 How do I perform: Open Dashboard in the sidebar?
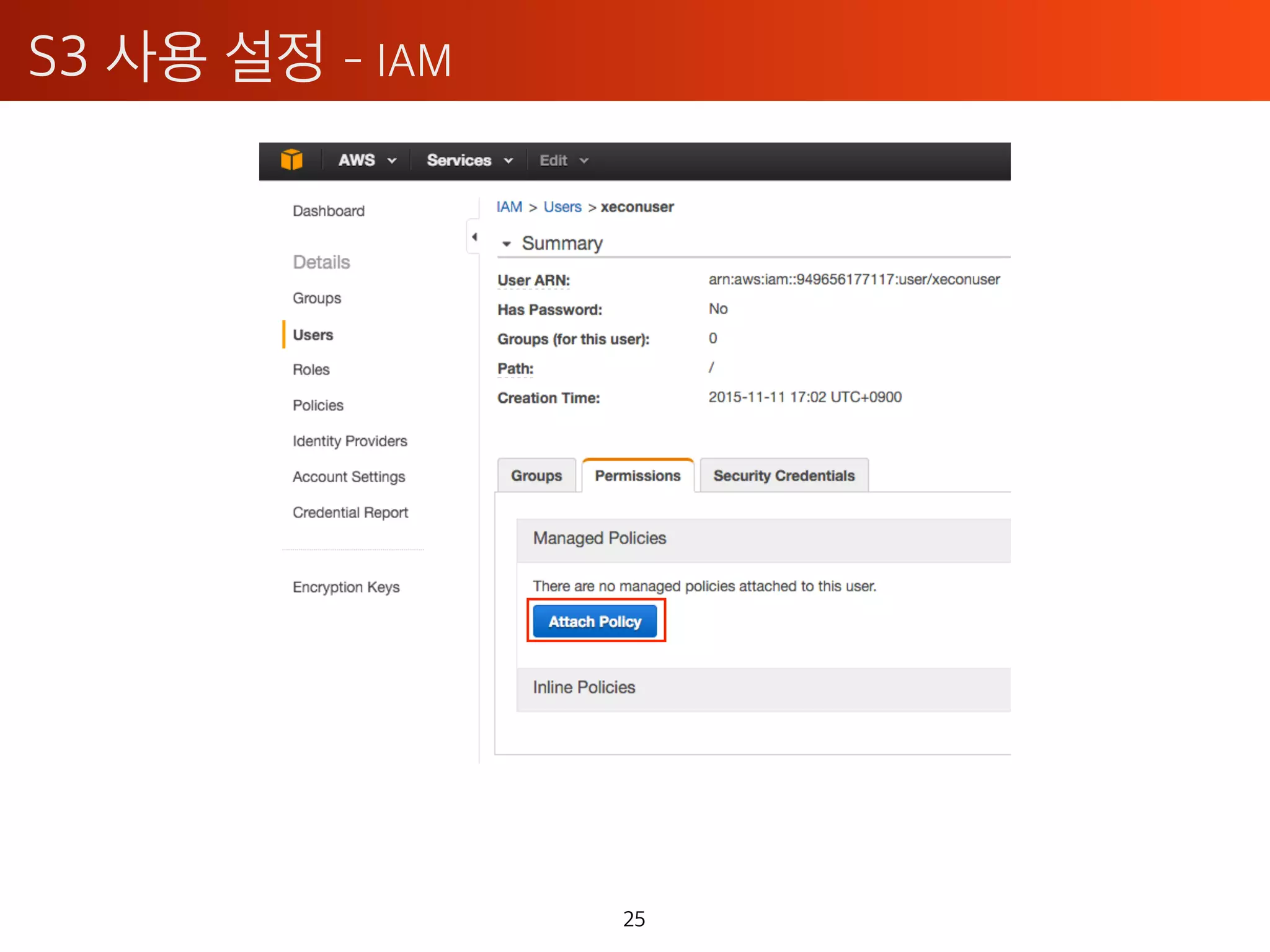coord(329,211)
